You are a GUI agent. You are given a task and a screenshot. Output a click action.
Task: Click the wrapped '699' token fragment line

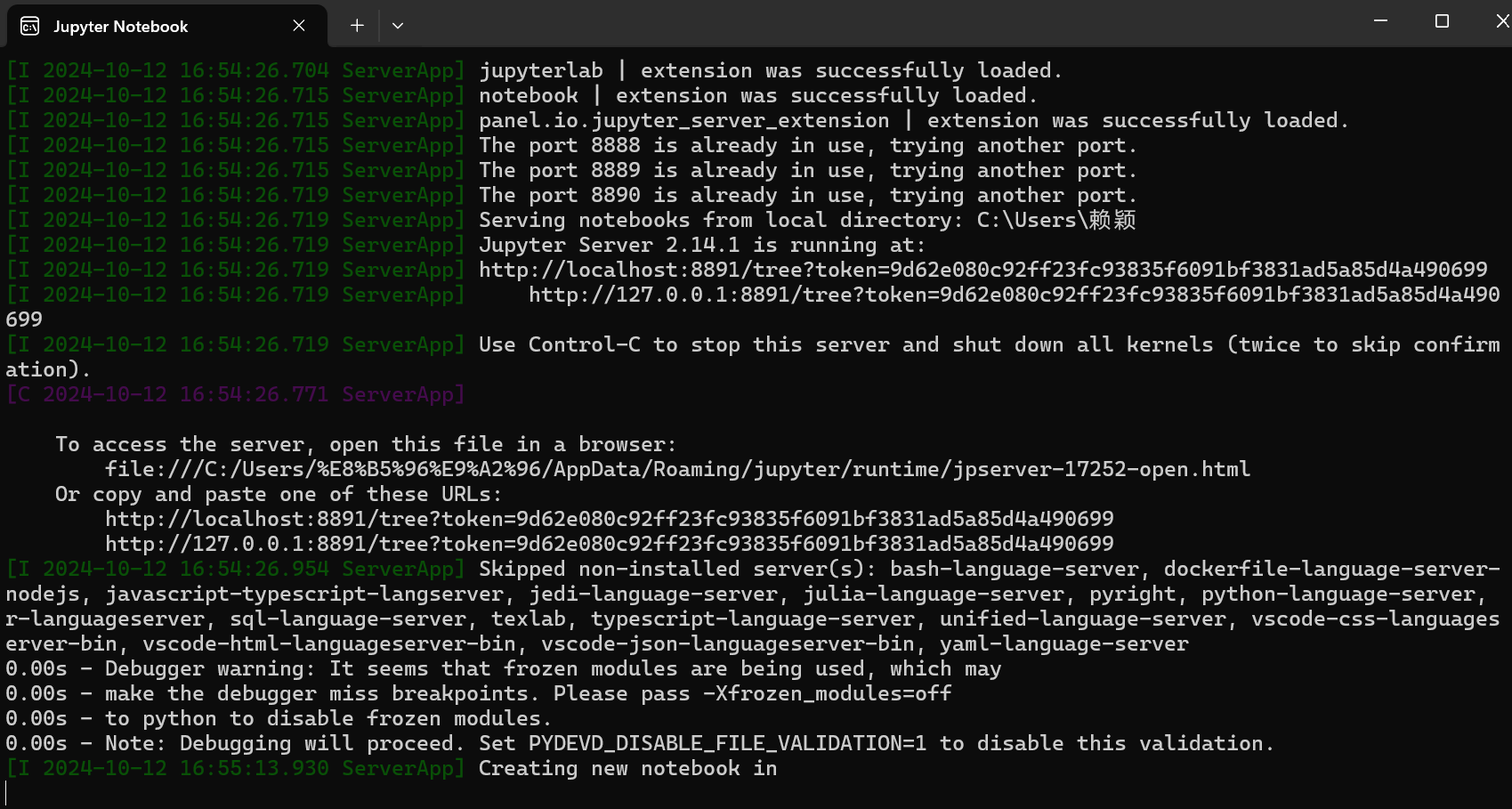point(24,320)
